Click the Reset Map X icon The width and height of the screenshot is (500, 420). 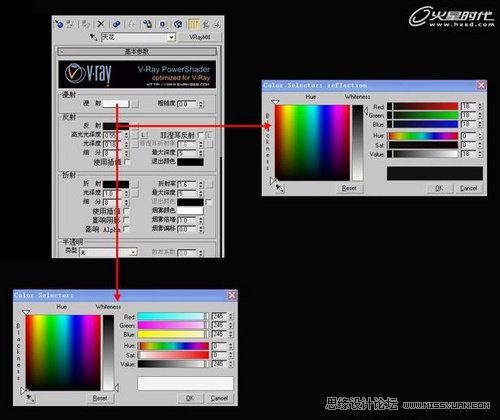coord(101,24)
